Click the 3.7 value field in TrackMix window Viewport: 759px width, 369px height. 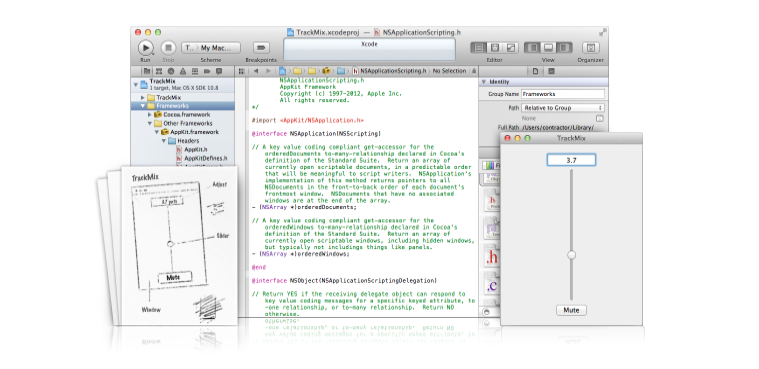tap(571, 160)
